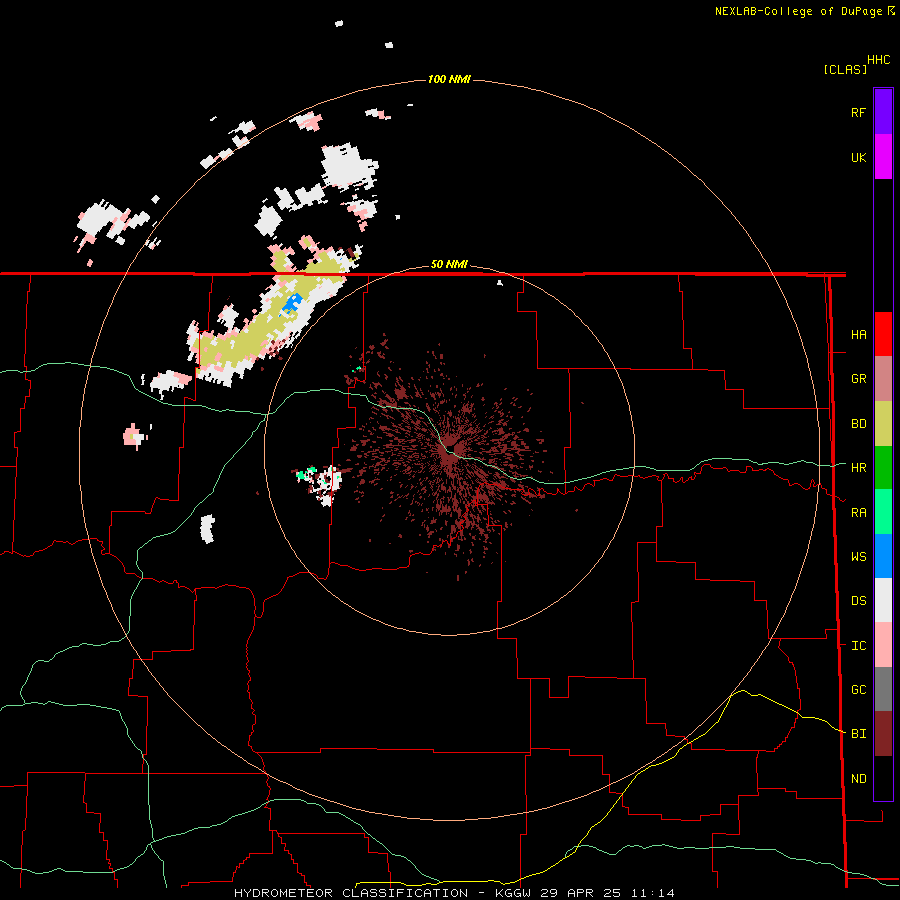Click the GC gray legend swatch
Screen dimensions: 900x900
[x=883, y=689]
